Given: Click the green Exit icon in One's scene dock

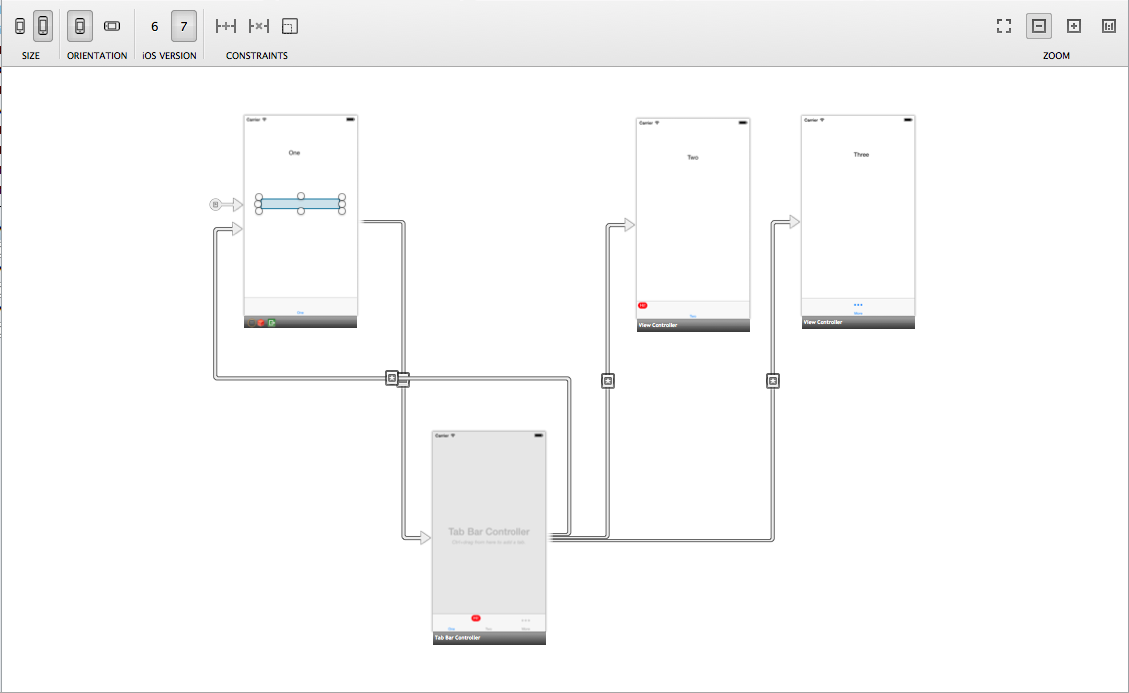Looking at the screenshot, I should click(x=271, y=322).
